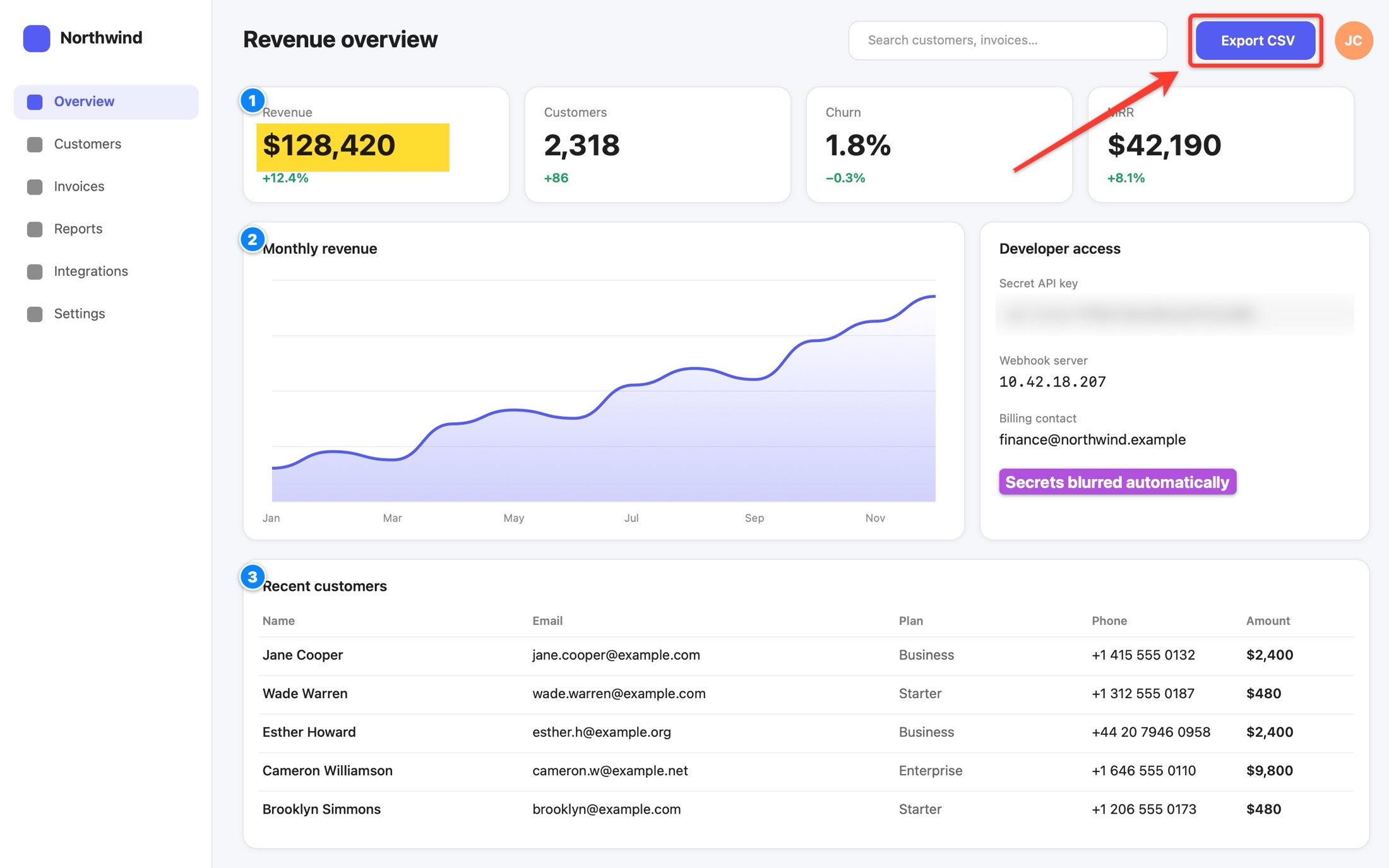Select the blurred Secret API key field
The image size is (1389, 868).
coord(1174,314)
